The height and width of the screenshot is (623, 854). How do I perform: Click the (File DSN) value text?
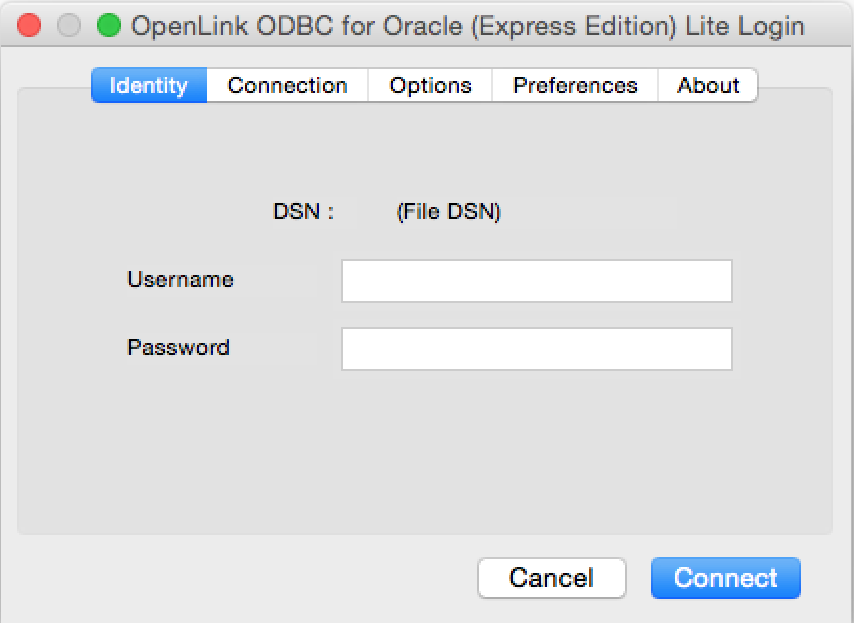(449, 212)
